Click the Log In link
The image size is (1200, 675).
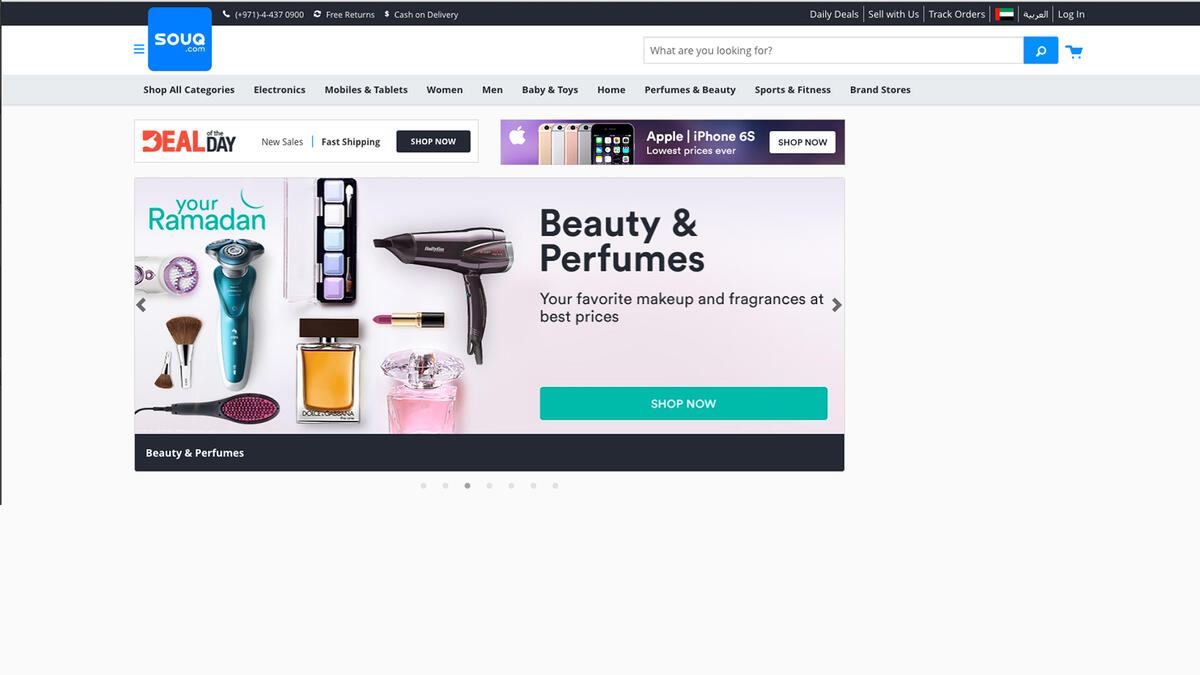pos(1070,14)
